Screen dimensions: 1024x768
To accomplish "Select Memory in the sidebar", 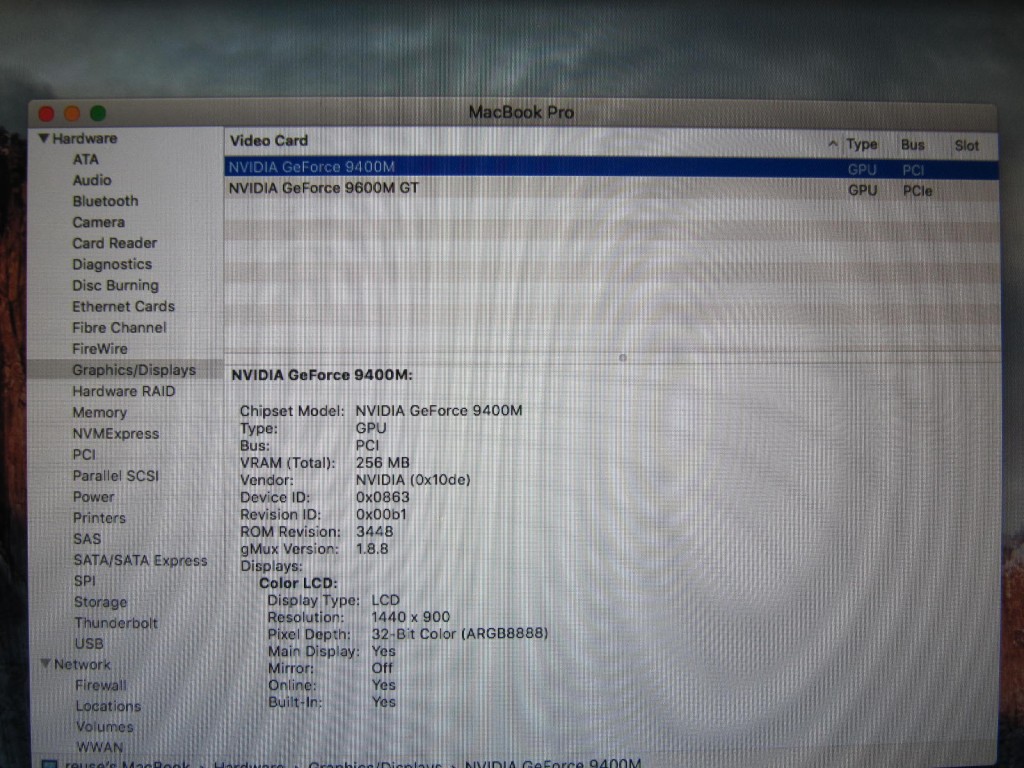I will pos(100,413).
